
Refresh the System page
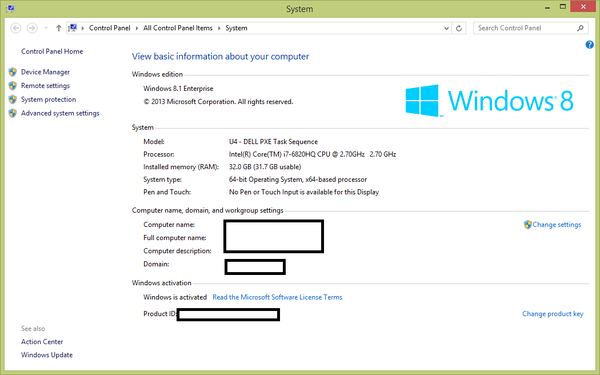point(459,28)
